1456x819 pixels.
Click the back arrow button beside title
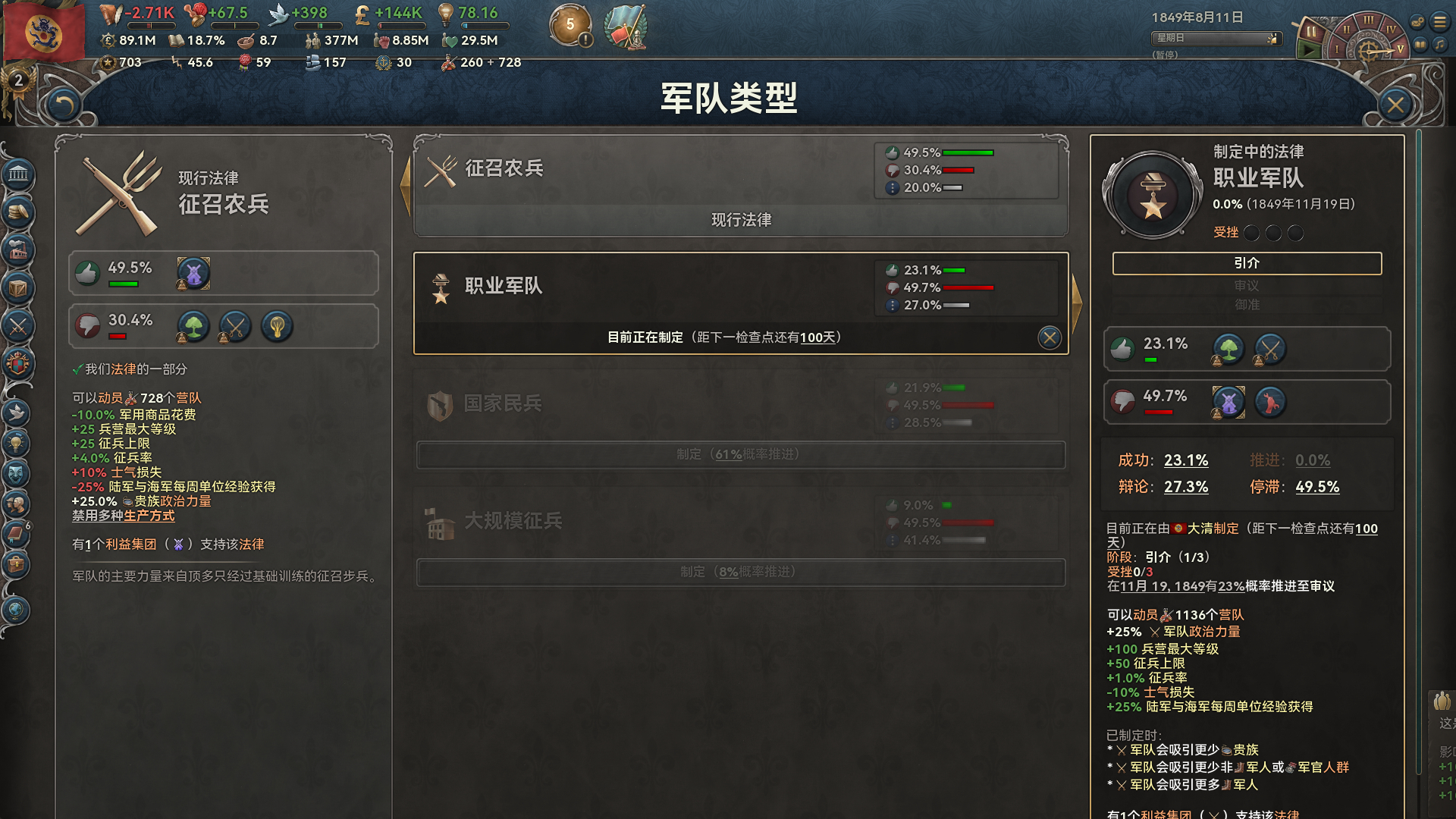point(63,105)
